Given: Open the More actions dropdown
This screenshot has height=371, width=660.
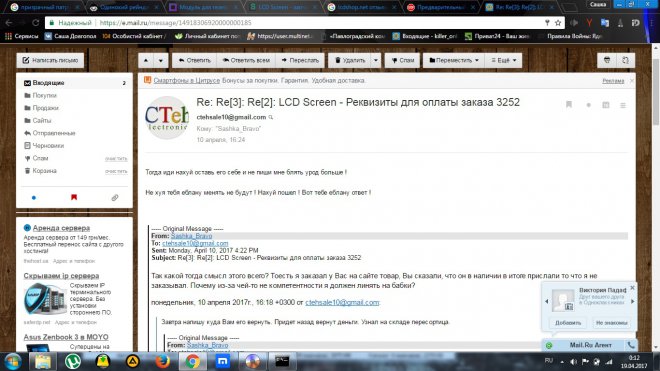Looking at the screenshot, I should point(503,60).
